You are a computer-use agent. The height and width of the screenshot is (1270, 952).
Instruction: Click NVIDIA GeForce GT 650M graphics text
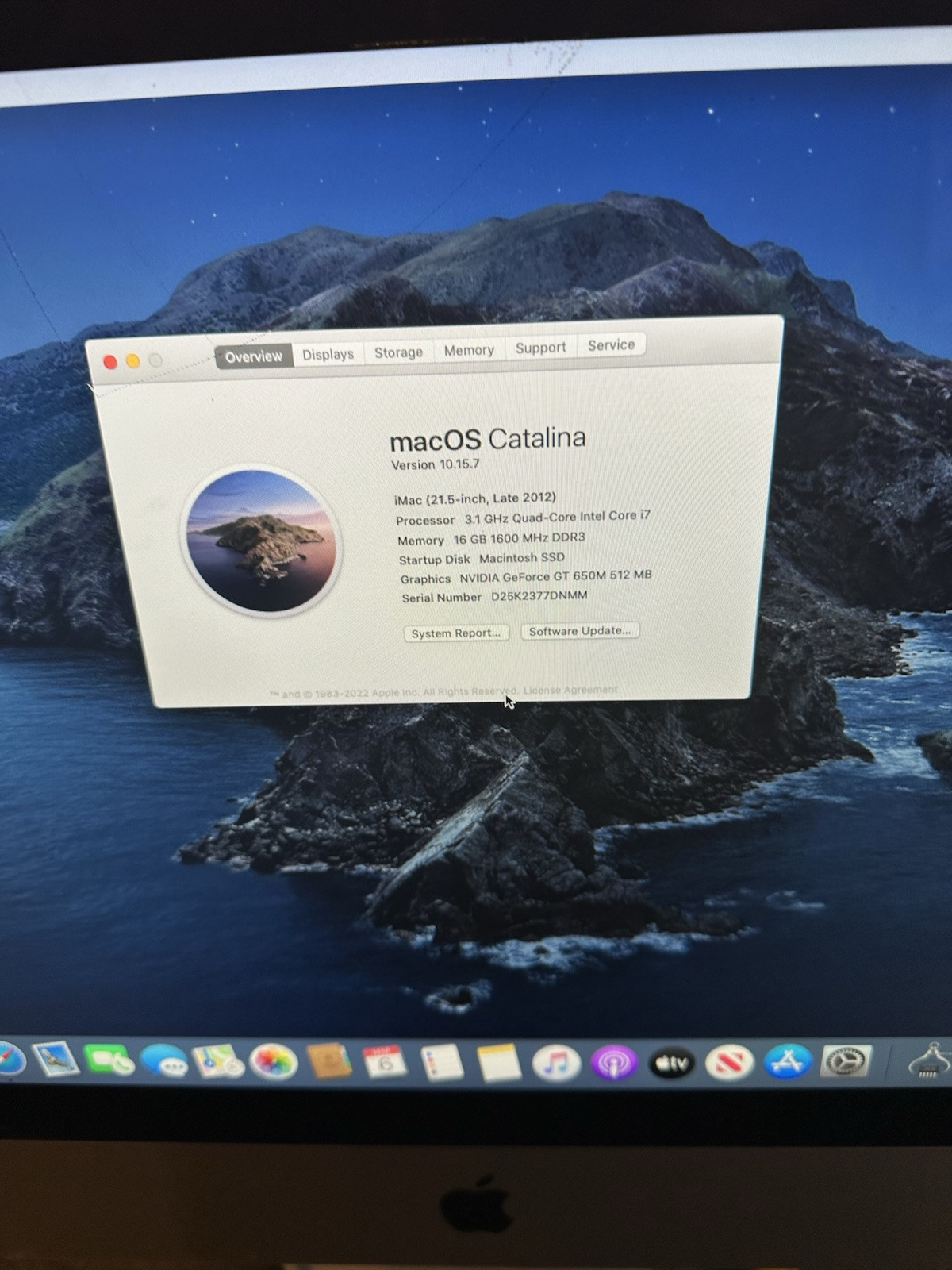click(555, 576)
